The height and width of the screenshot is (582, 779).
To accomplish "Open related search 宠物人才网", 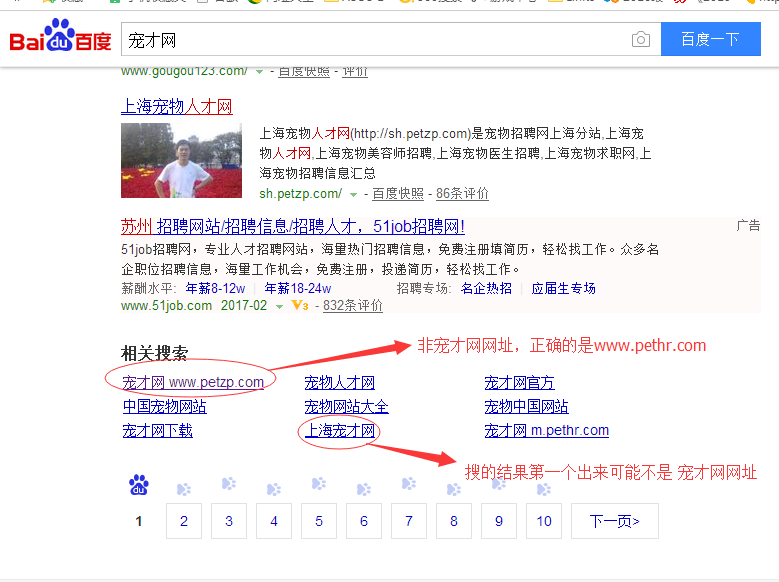I will click(x=339, y=382).
